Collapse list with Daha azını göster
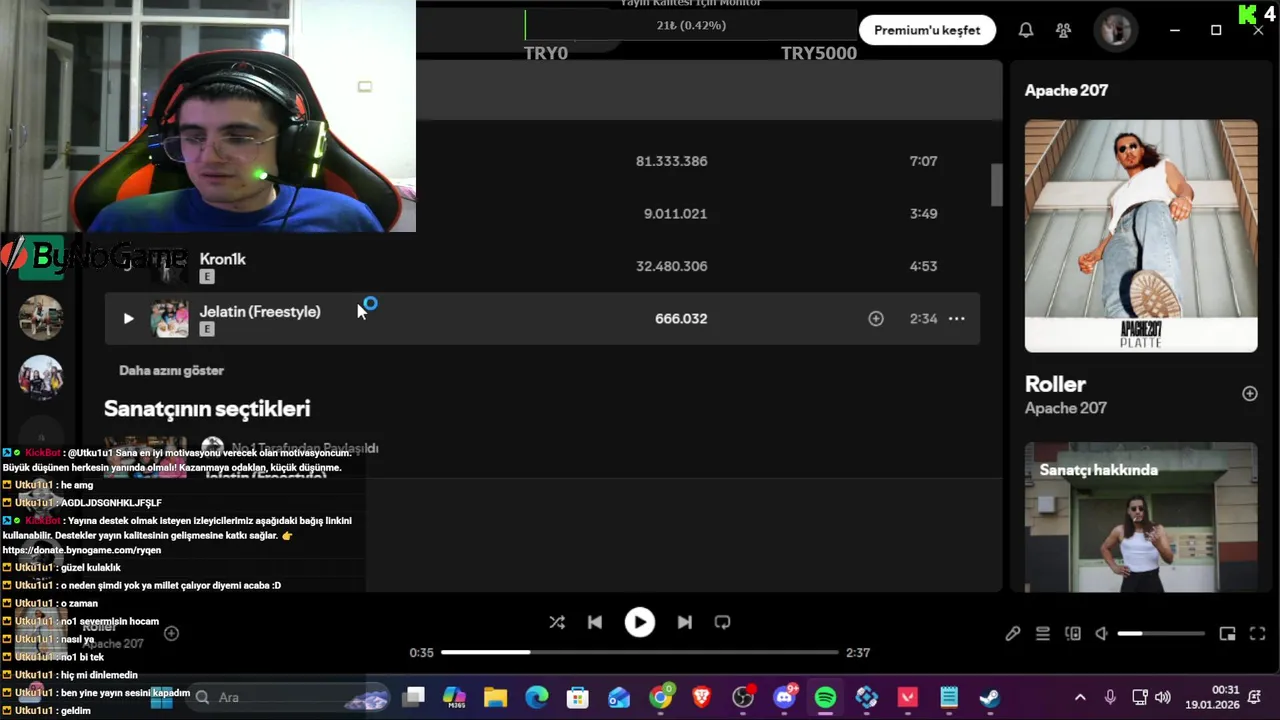Image resolution: width=1280 pixels, height=720 pixels. click(171, 370)
